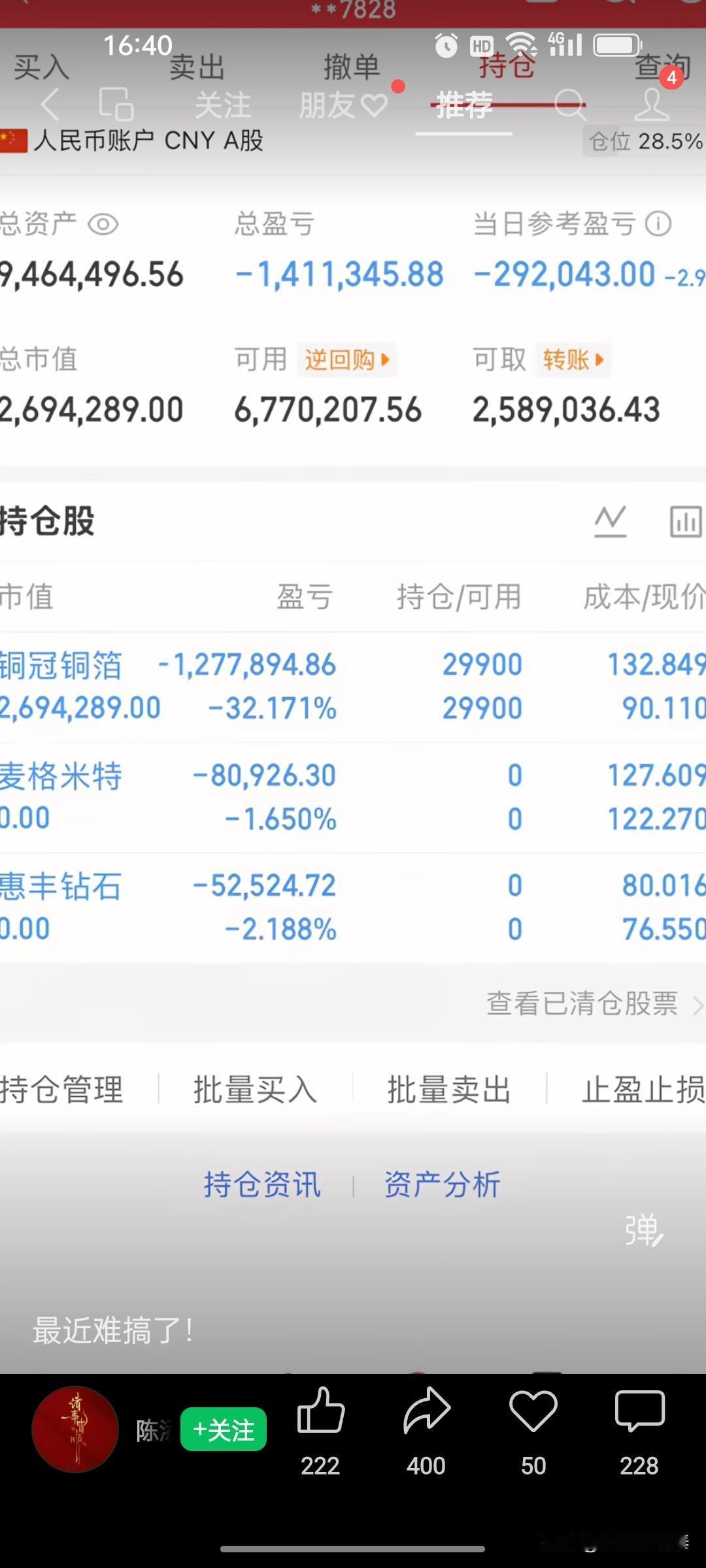Viewport: 706px width, 1568px height.
Task: Select the 推荐 feed tab
Action: click(x=464, y=106)
